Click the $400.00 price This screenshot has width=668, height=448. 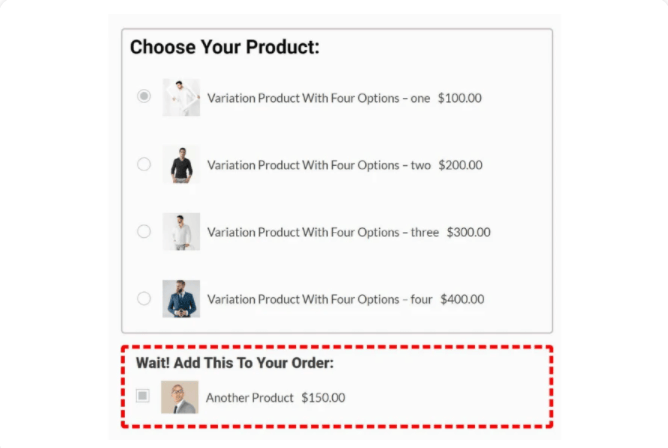[x=462, y=299]
